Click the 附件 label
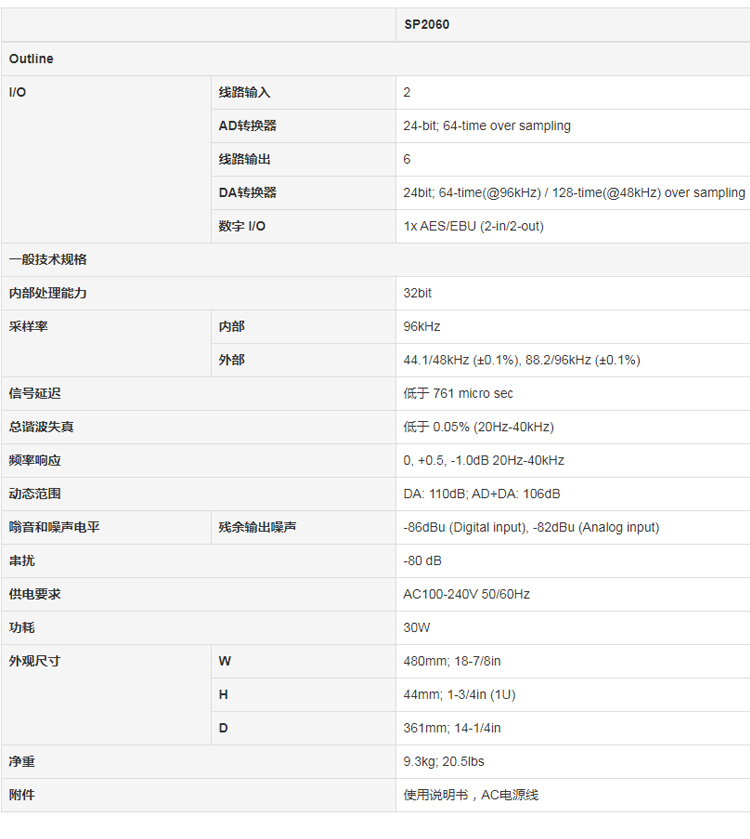Image resolution: width=750 pixels, height=839 pixels. coord(22,795)
